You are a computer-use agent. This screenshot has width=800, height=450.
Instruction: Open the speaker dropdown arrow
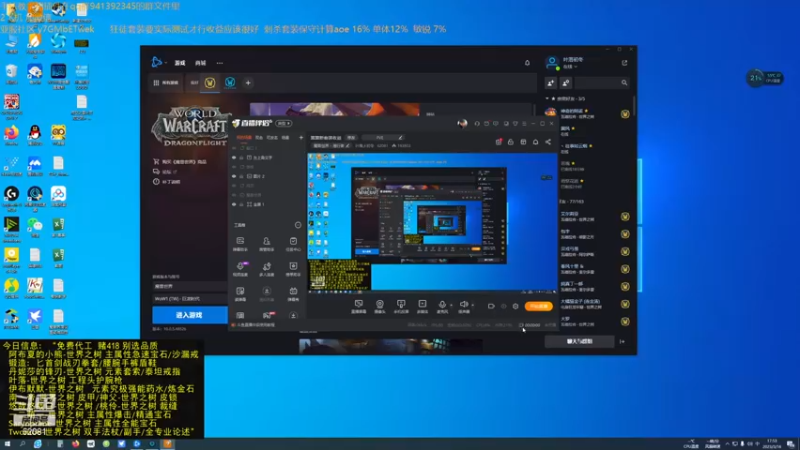click(472, 305)
